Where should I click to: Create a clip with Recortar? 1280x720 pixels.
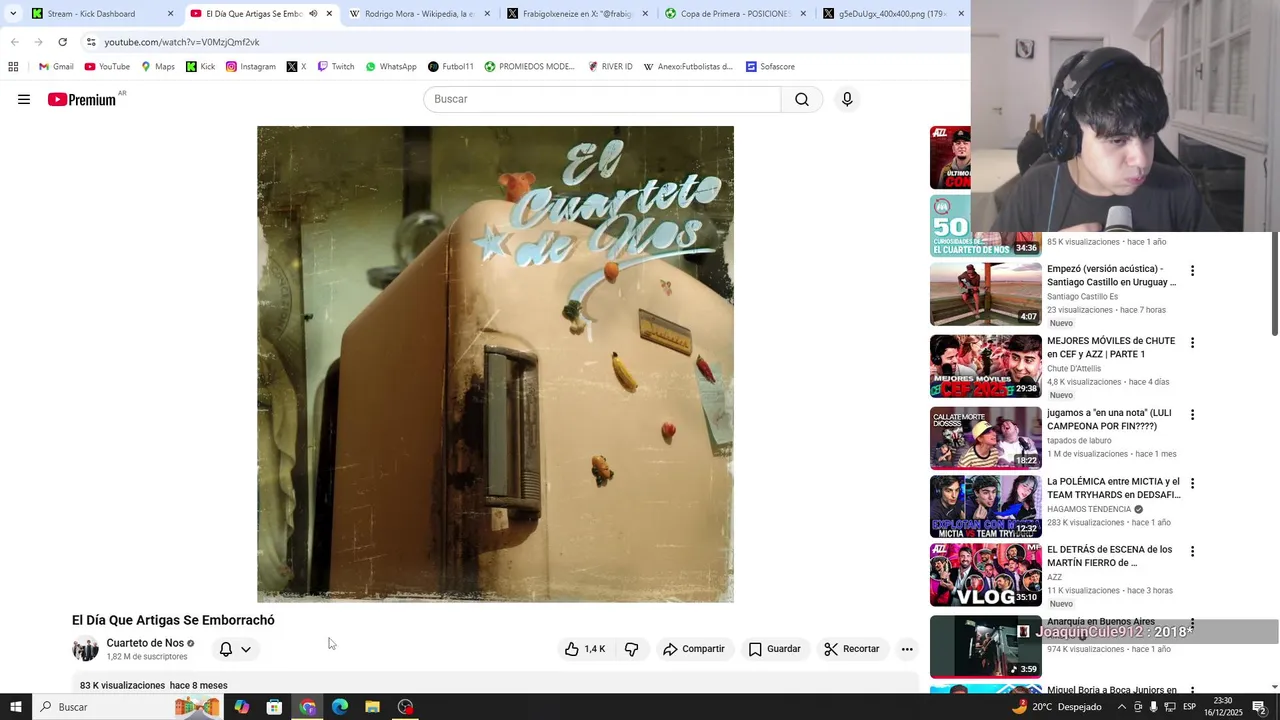852,649
